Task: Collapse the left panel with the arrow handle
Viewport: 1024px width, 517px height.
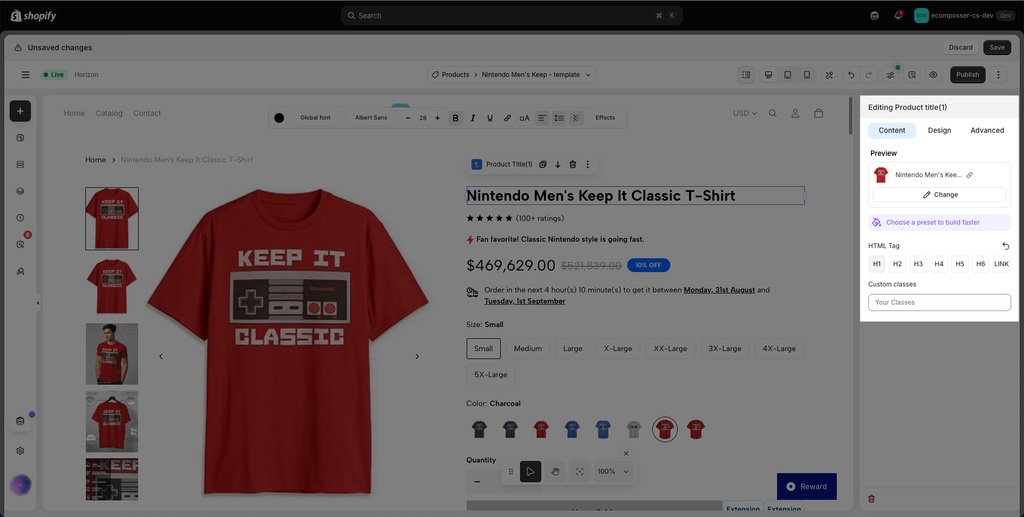Action: 38,303
